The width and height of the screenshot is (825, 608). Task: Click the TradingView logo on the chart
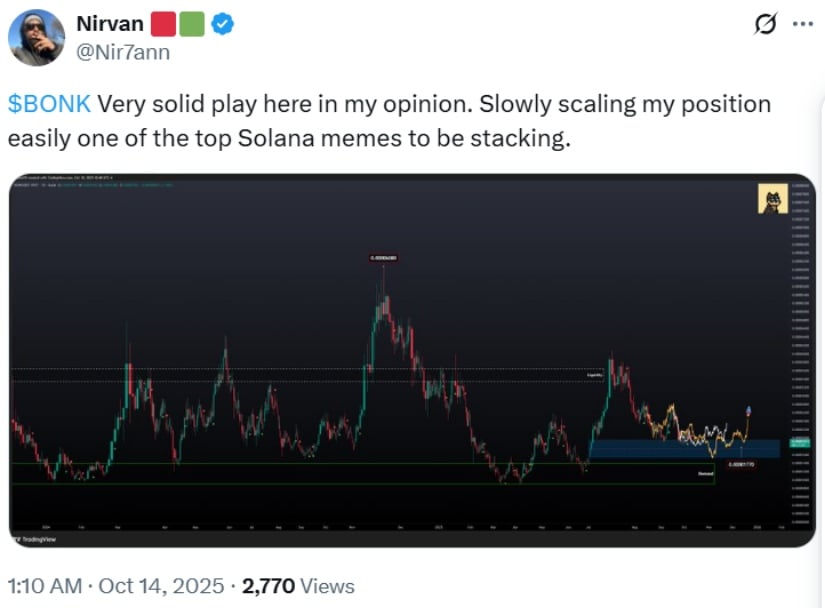pyautogui.click(x=30, y=538)
